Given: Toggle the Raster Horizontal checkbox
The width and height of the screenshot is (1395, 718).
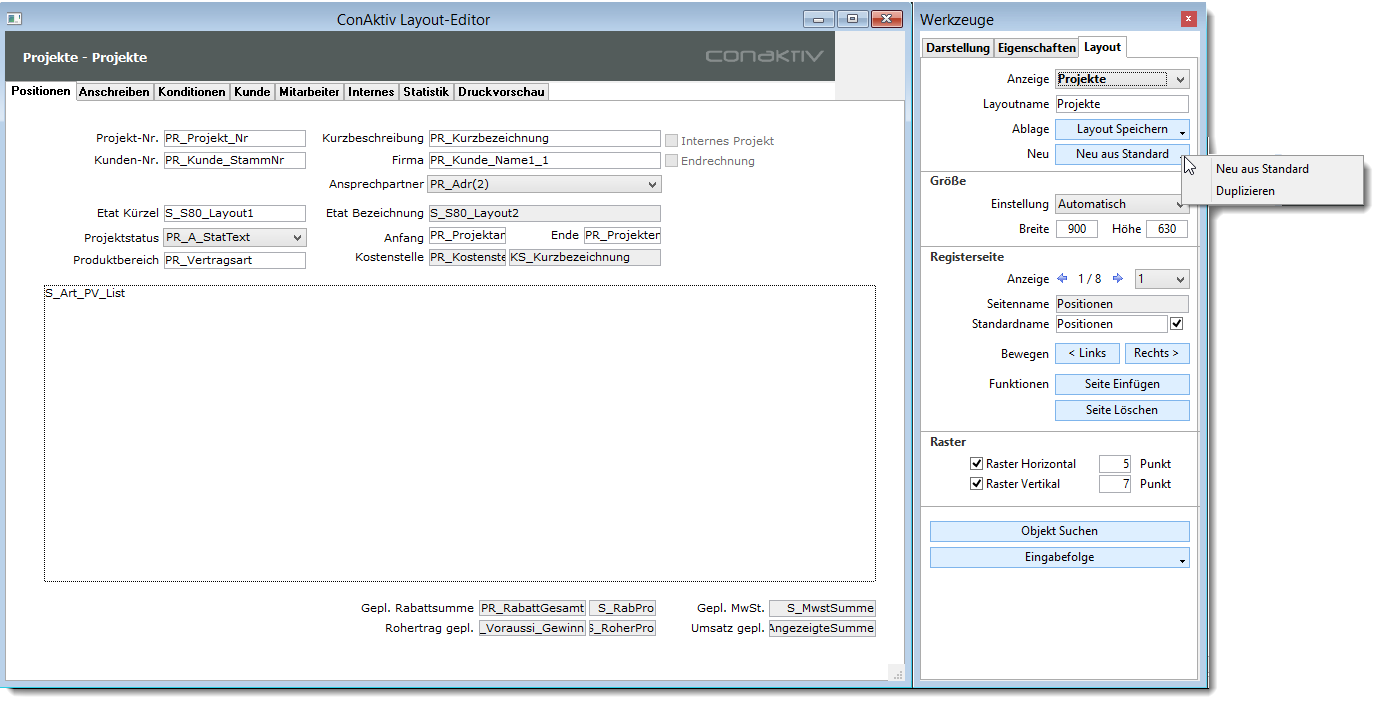Looking at the screenshot, I should [977, 464].
